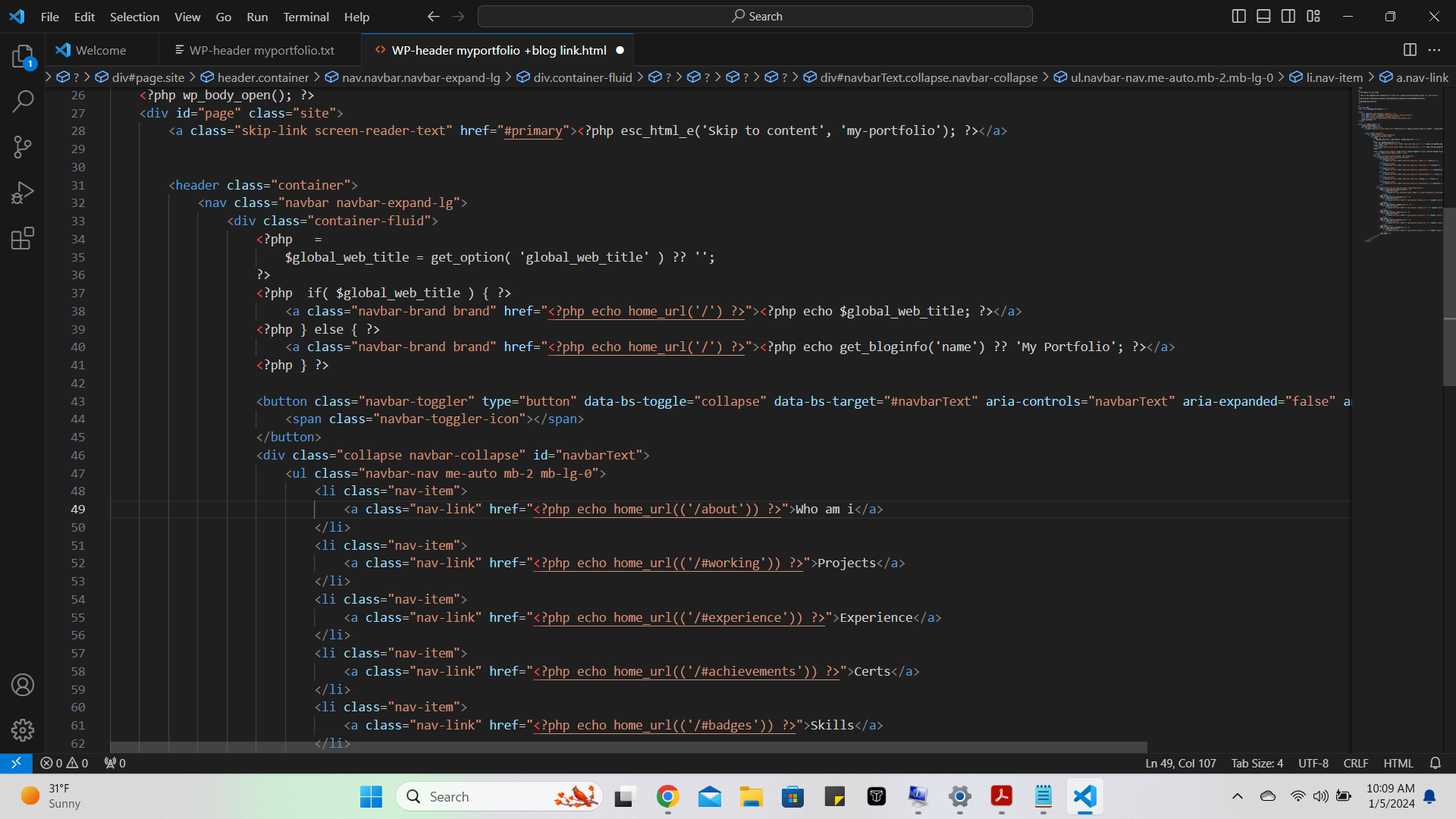Toggle the primary side bar
The image size is (1456, 819).
click(1238, 17)
